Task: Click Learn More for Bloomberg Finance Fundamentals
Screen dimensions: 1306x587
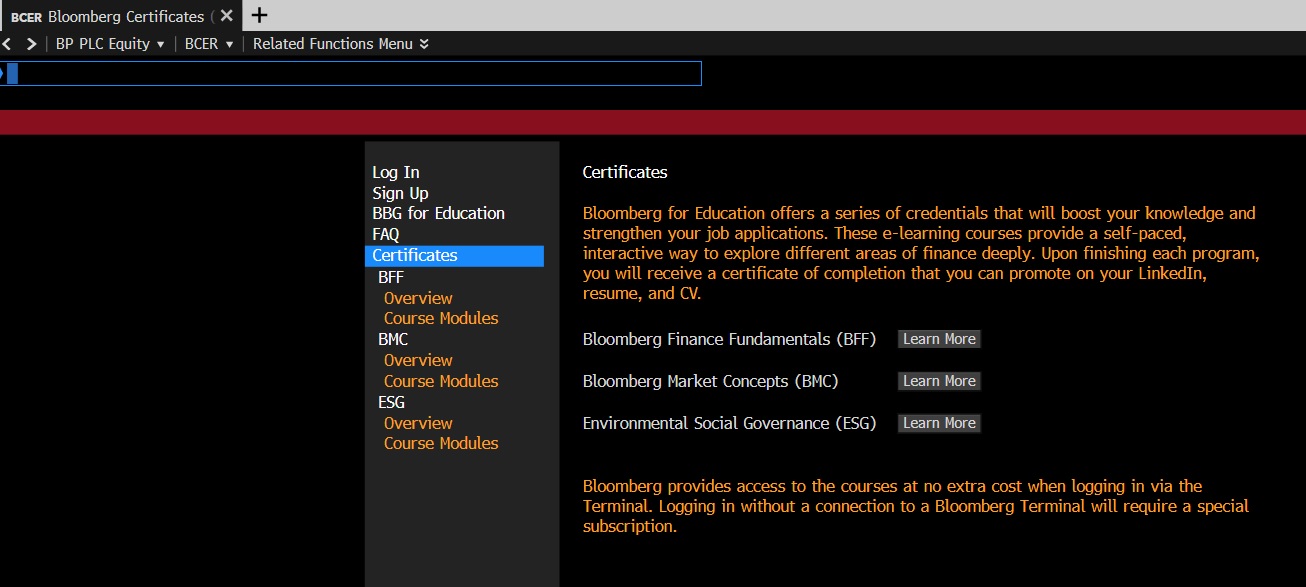Action: pyautogui.click(x=939, y=339)
